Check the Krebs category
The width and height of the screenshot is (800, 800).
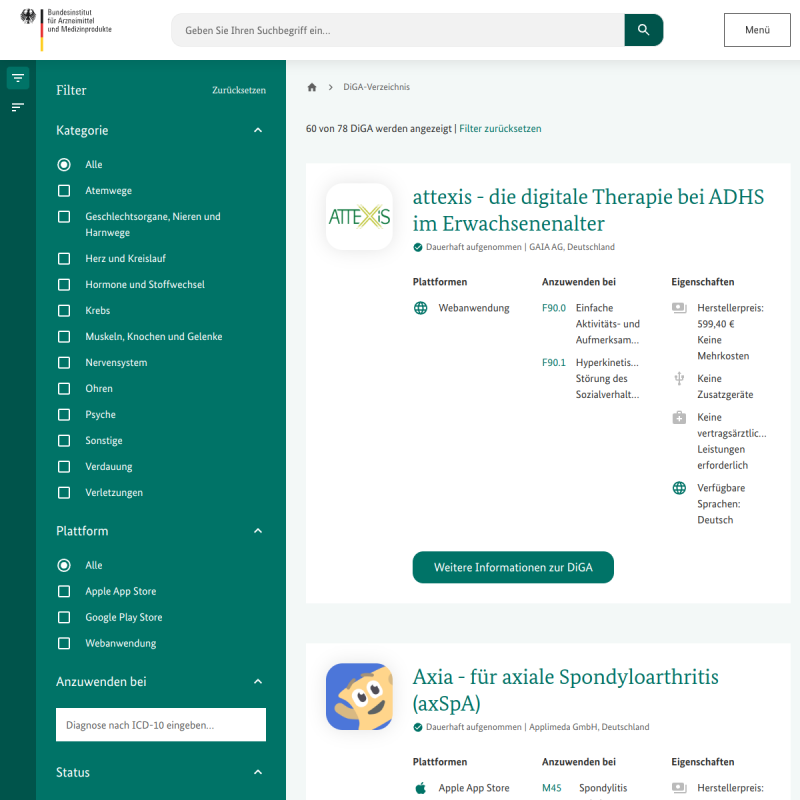pos(64,311)
